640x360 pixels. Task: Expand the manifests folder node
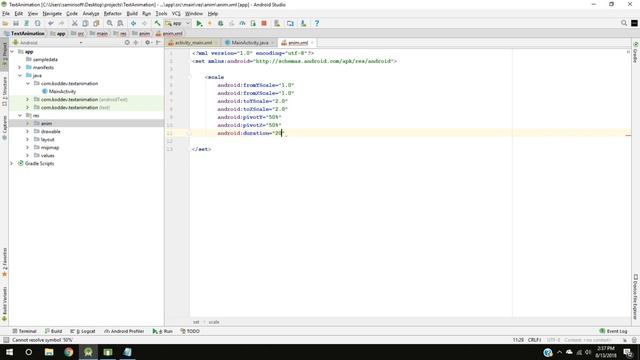tap(20, 68)
